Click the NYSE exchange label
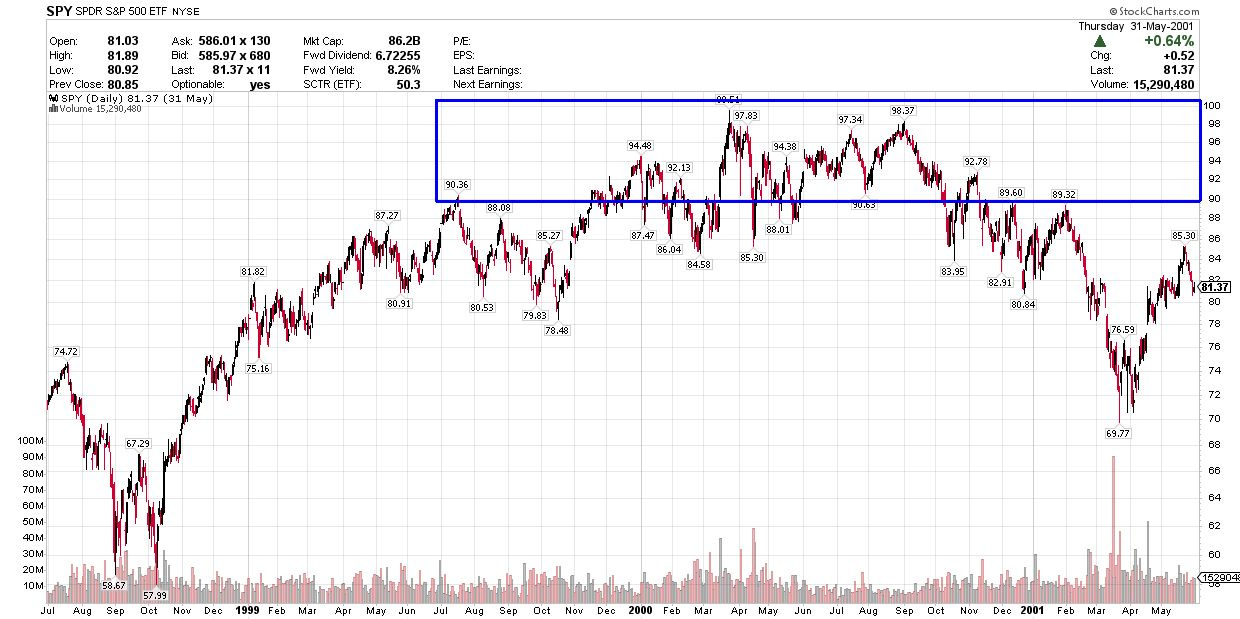This screenshot has width=1240, height=619. point(186,14)
